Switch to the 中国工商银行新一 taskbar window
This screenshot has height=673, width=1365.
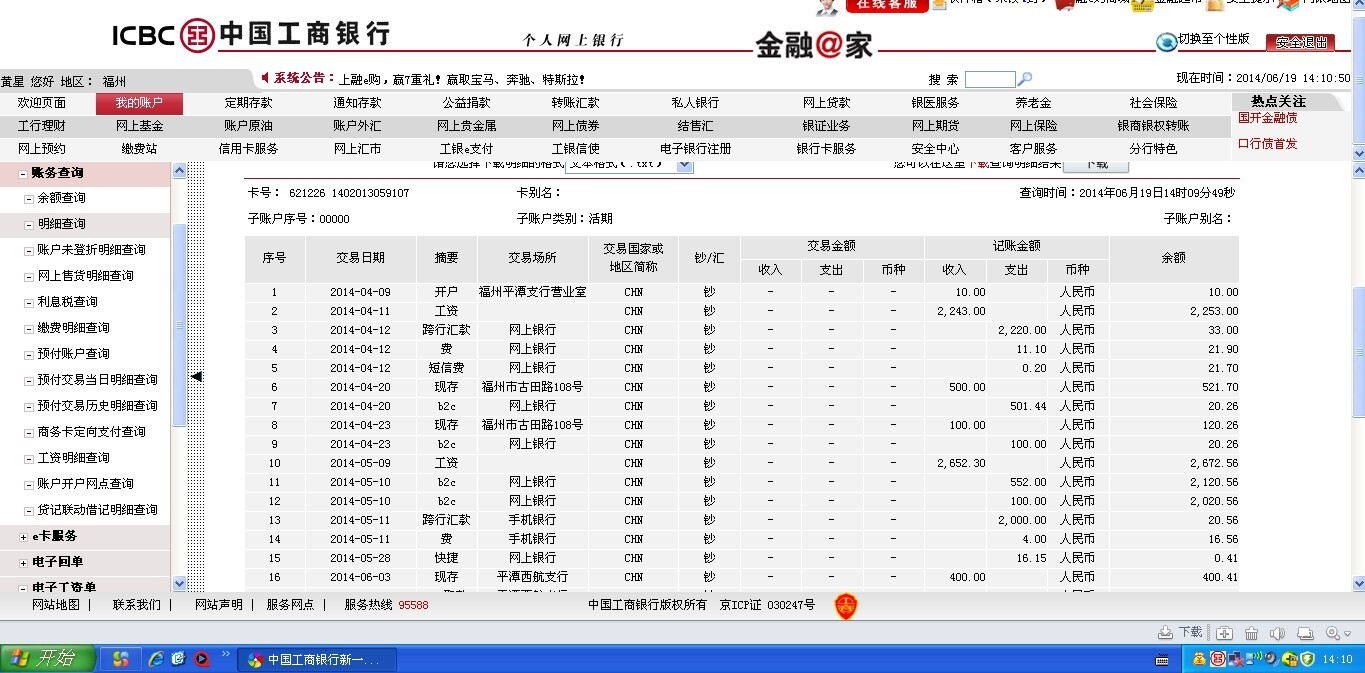tap(319, 660)
